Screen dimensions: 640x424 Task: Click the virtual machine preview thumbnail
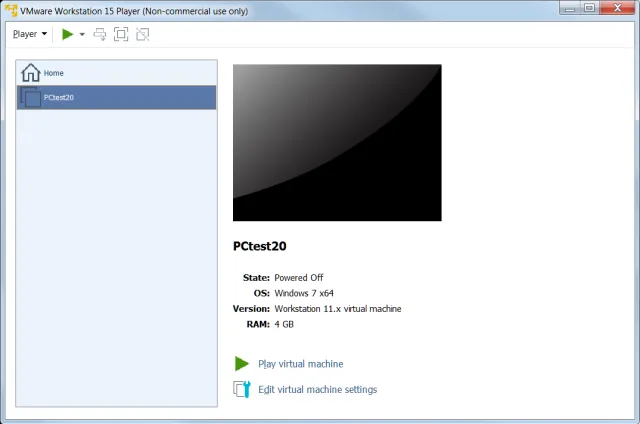tap(337, 143)
